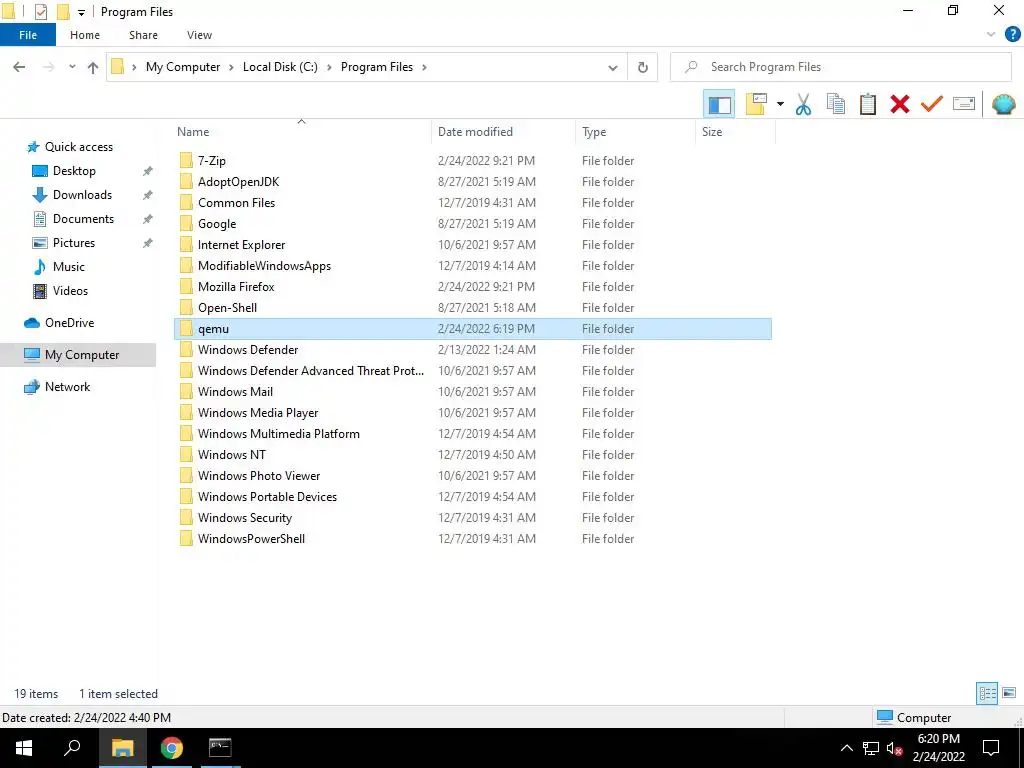1024x768 pixels.
Task: Click the orange checkmark Properties icon
Action: [932, 104]
